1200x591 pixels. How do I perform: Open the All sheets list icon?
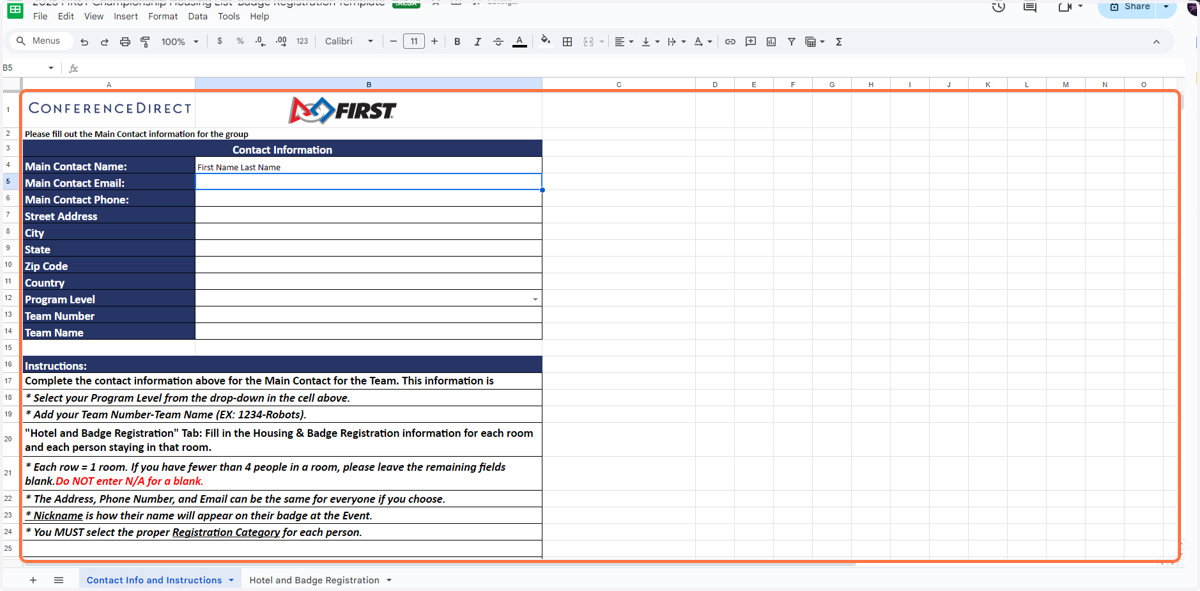[x=59, y=580]
